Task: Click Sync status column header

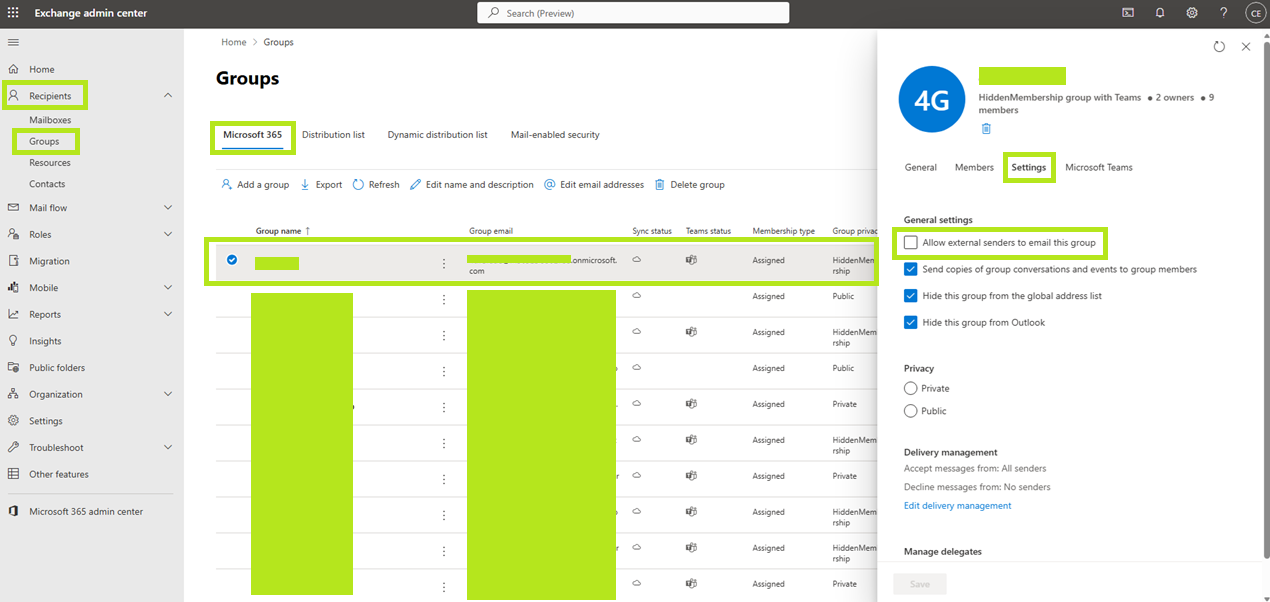Action: coord(652,231)
